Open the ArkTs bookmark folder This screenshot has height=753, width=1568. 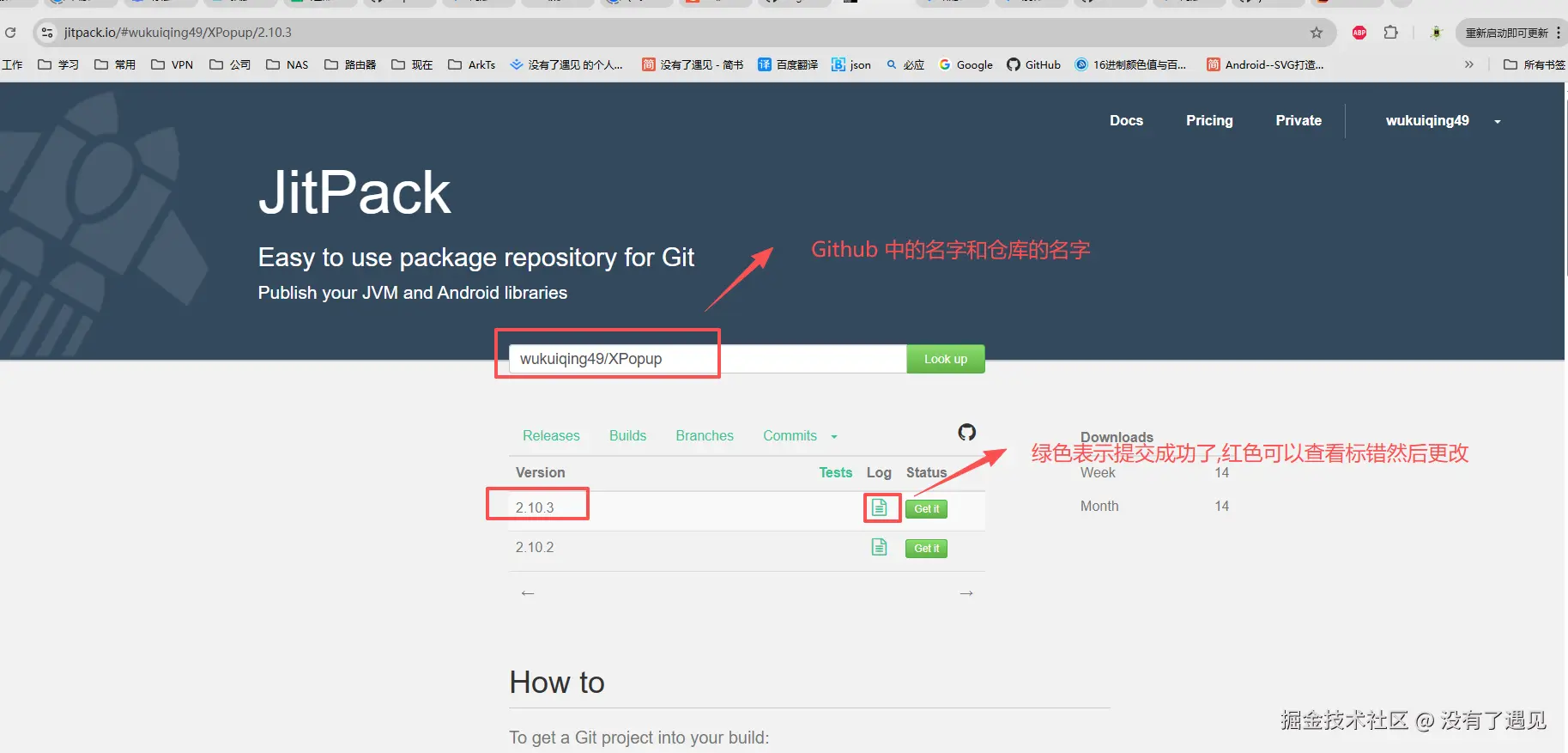coord(472,64)
